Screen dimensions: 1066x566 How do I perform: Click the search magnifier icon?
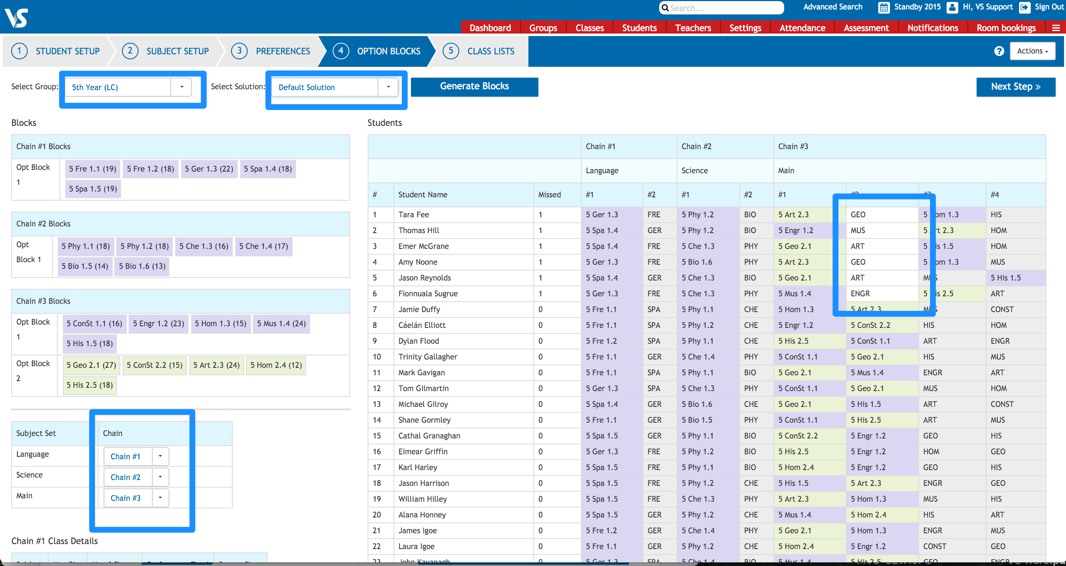point(666,8)
